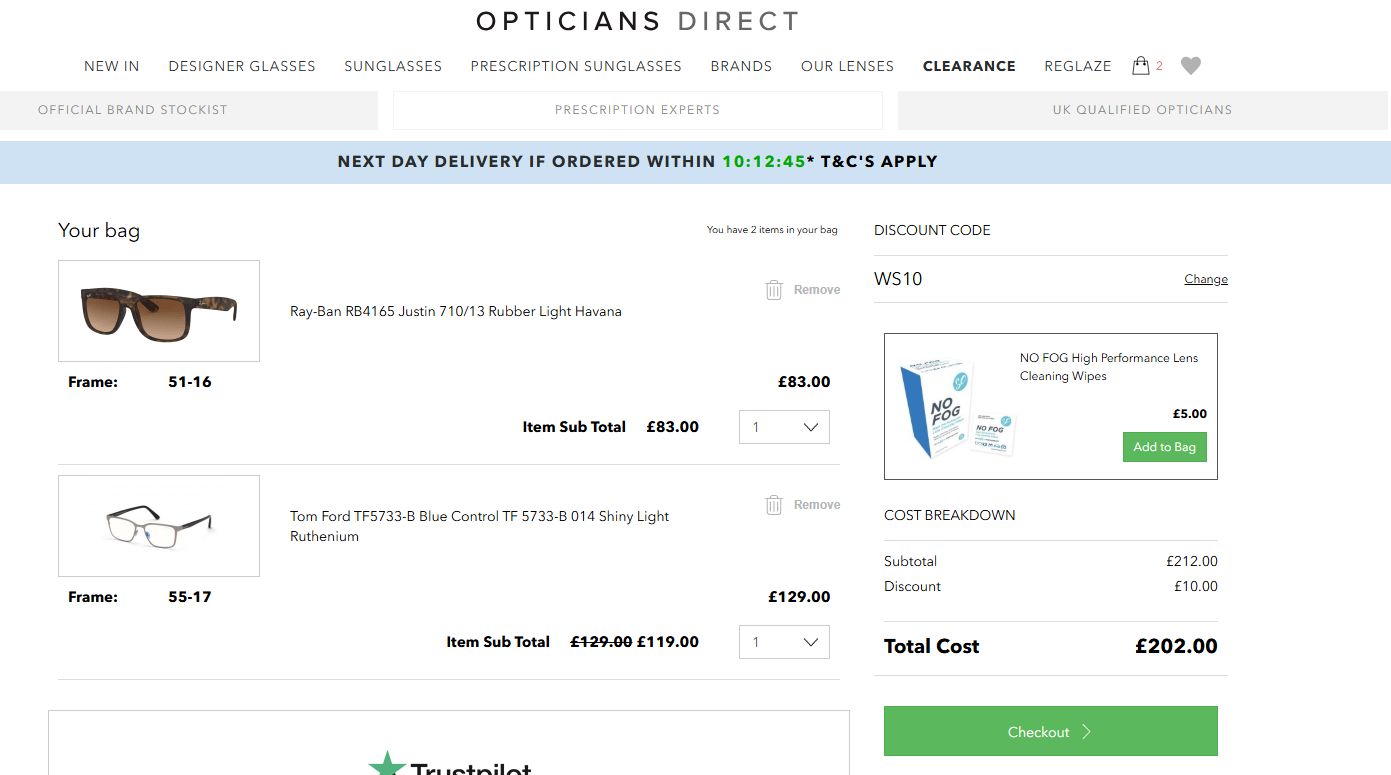1391x775 pixels.
Task: Click the Opticians Direct logo
Action: pos(637,21)
